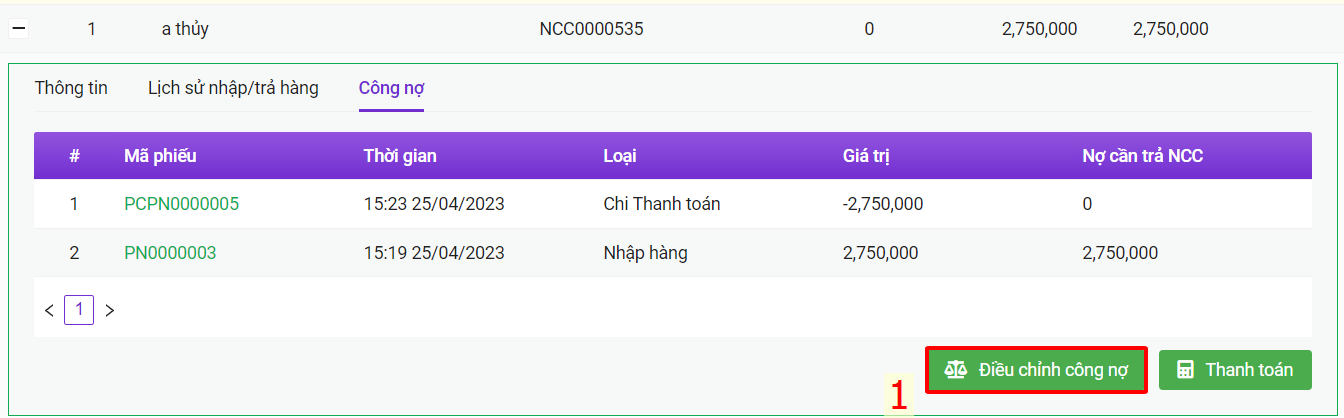Click the Mã phiếu column header

160,156
